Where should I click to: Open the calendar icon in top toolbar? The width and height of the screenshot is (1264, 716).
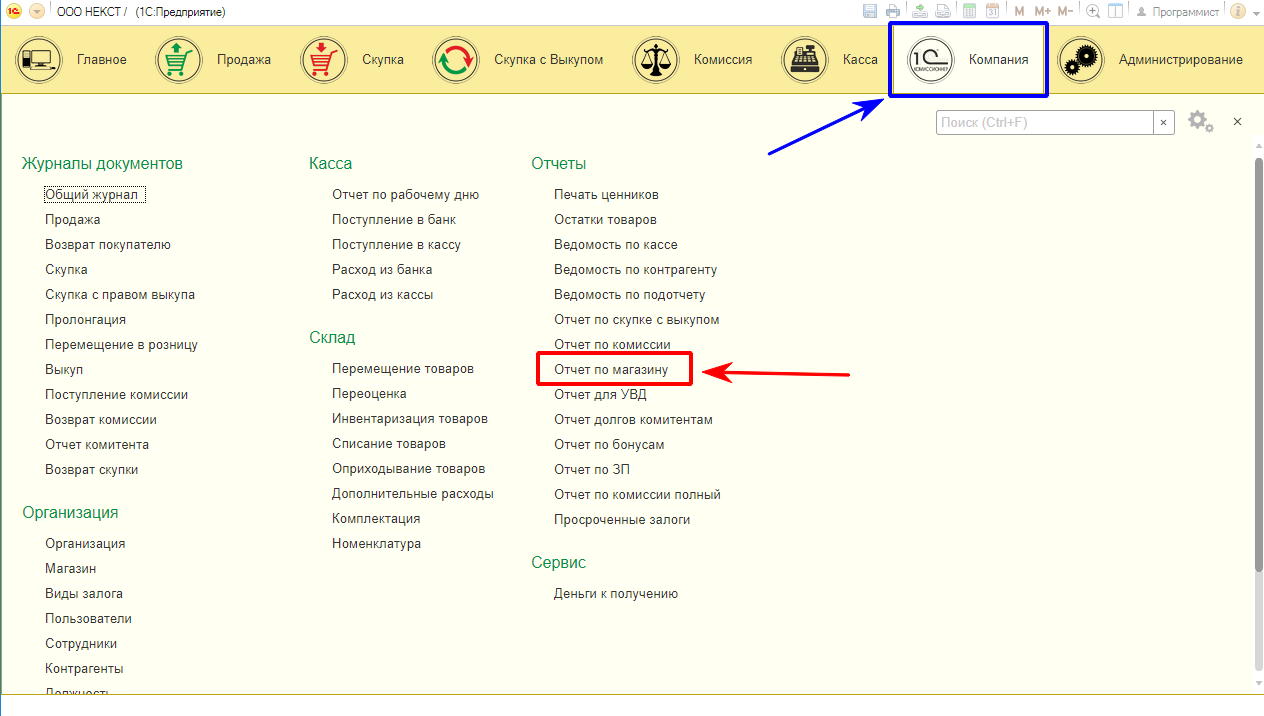click(x=993, y=11)
